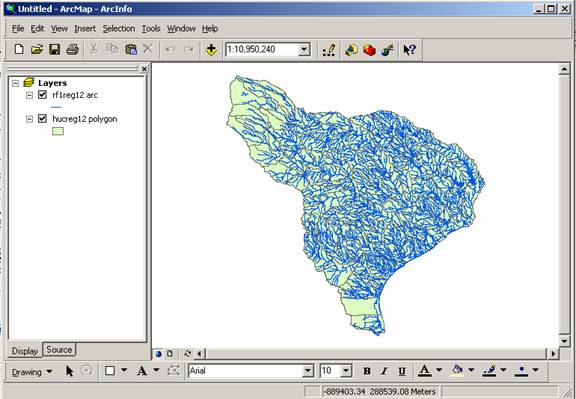
Task: Save the map with the floppy icon
Action: click(54, 49)
